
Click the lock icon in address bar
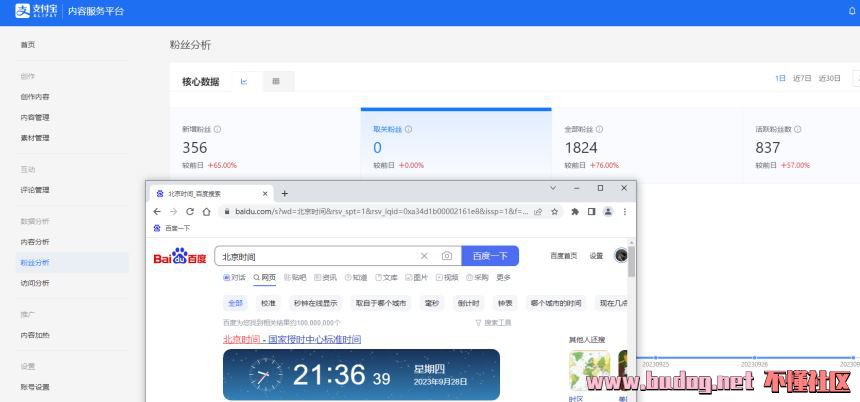[225, 212]
